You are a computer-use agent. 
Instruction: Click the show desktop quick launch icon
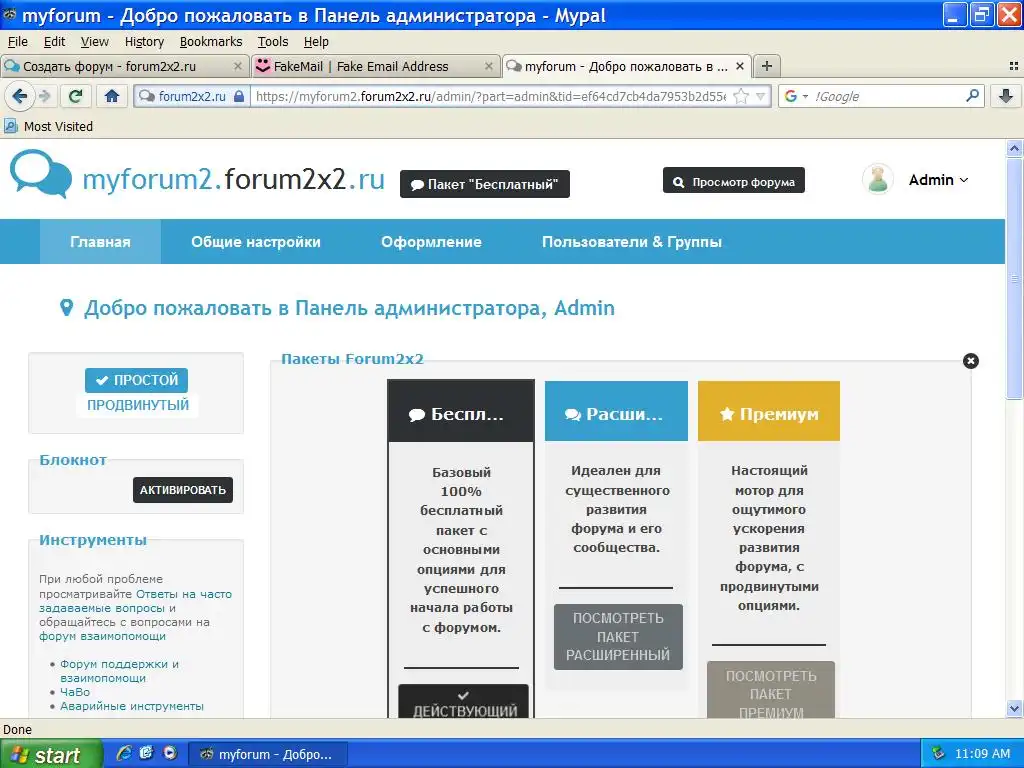[146, 753]
